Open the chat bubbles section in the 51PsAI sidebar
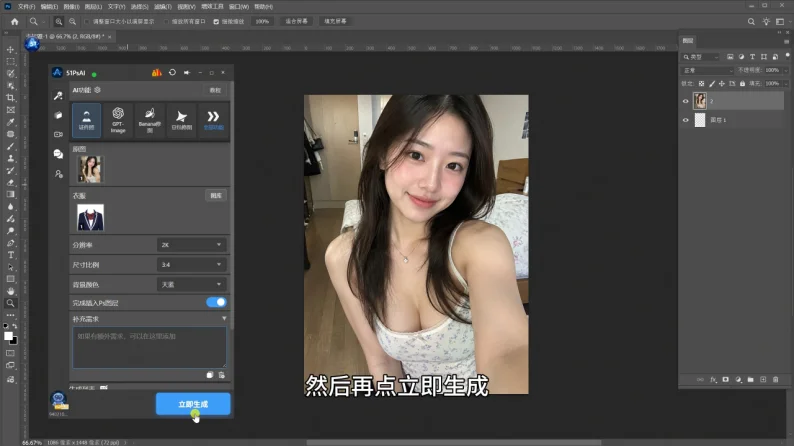Image resolution: width=794 pixels, height=447 pixels. [58, 154]
